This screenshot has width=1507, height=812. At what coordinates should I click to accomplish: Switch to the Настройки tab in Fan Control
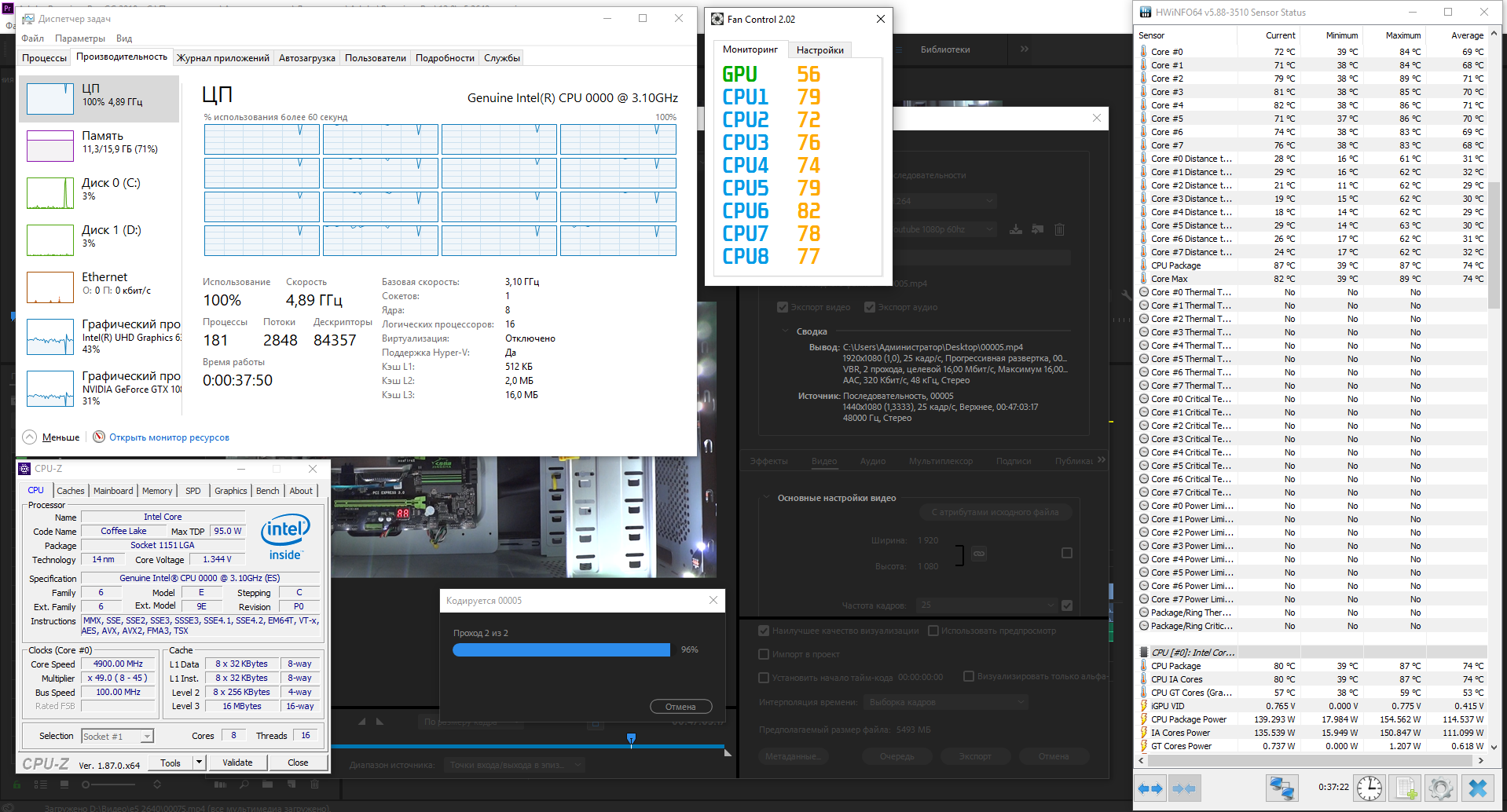tap(819, 50)
